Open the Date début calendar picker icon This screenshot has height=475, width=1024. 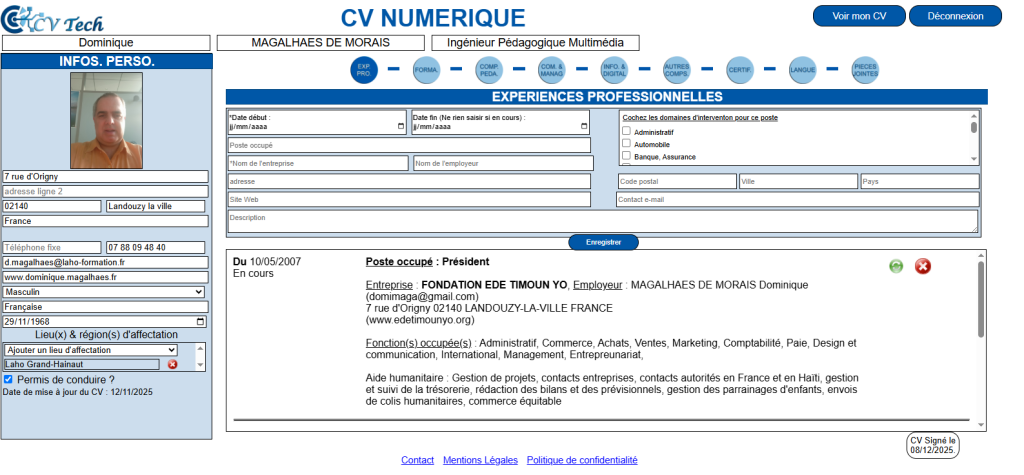pyautogui.click(x=401, y=127)
